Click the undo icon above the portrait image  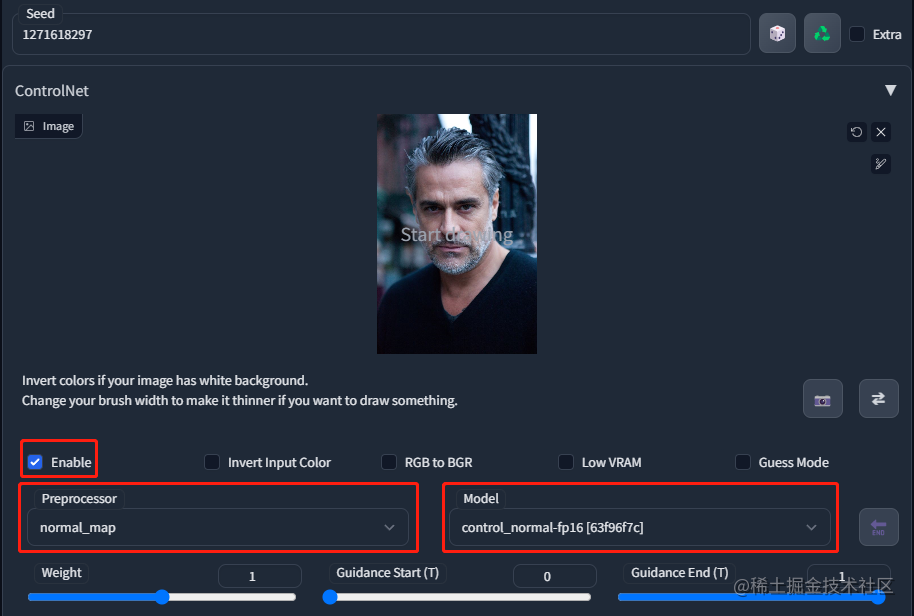856,131
